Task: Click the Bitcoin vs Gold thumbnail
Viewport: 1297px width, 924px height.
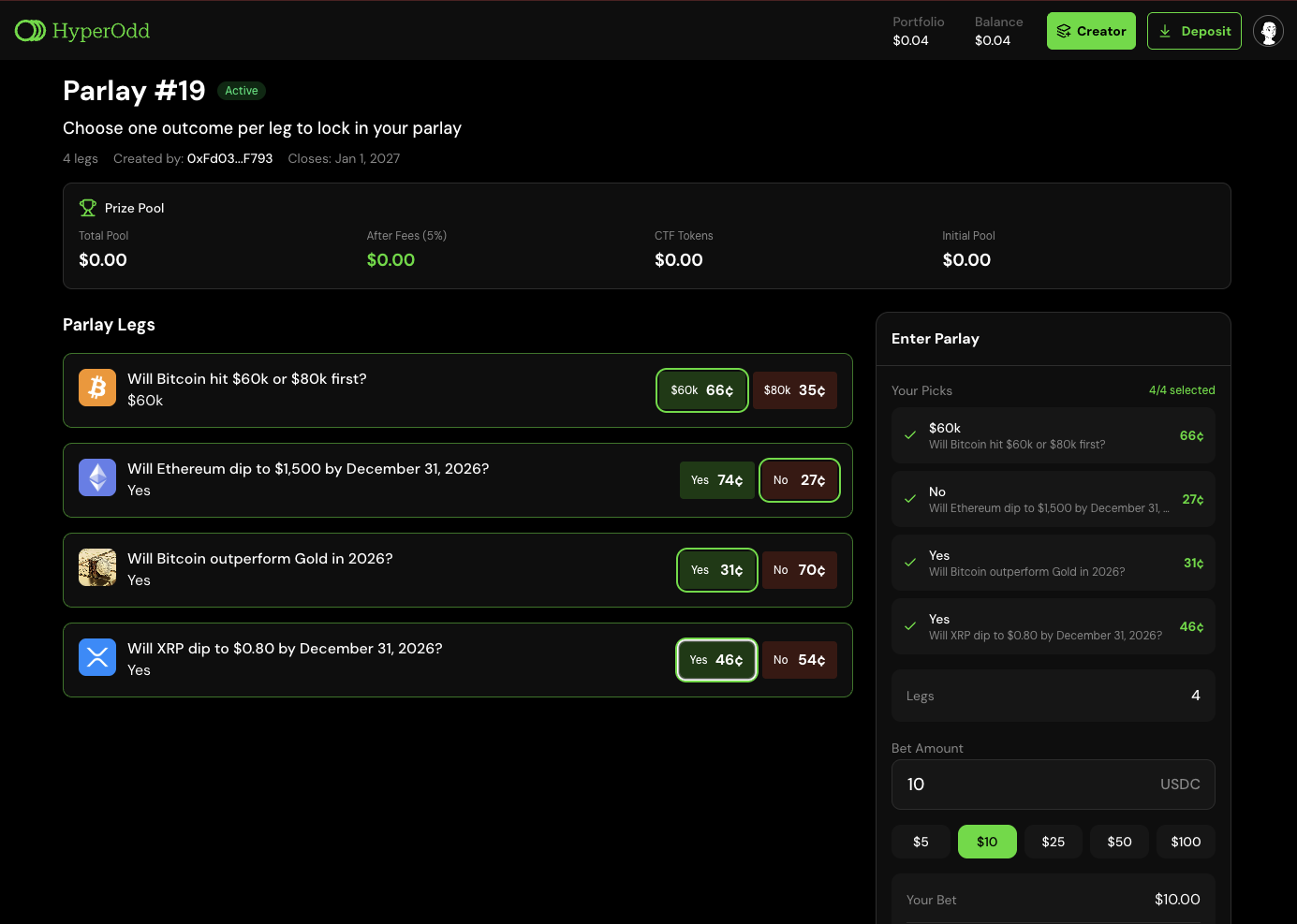Action: [x=97, y=567]
